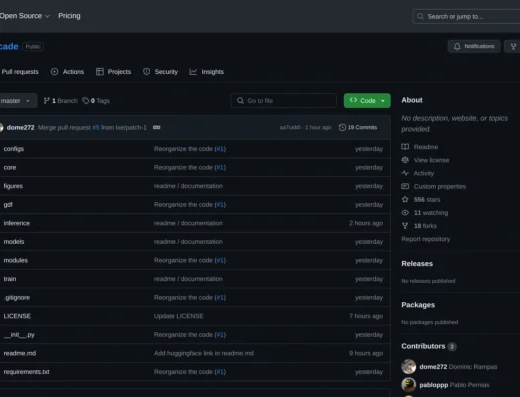Open the figures folder

13,186
